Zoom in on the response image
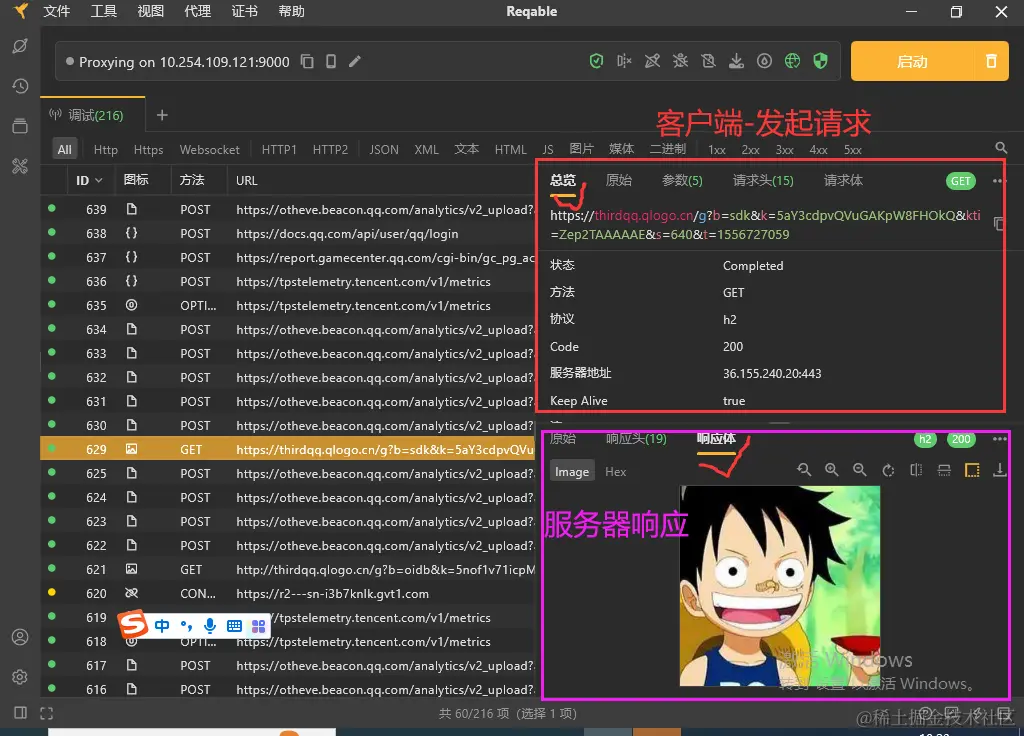The height and width of the screenshot is (736, 1024). [831, 470]
